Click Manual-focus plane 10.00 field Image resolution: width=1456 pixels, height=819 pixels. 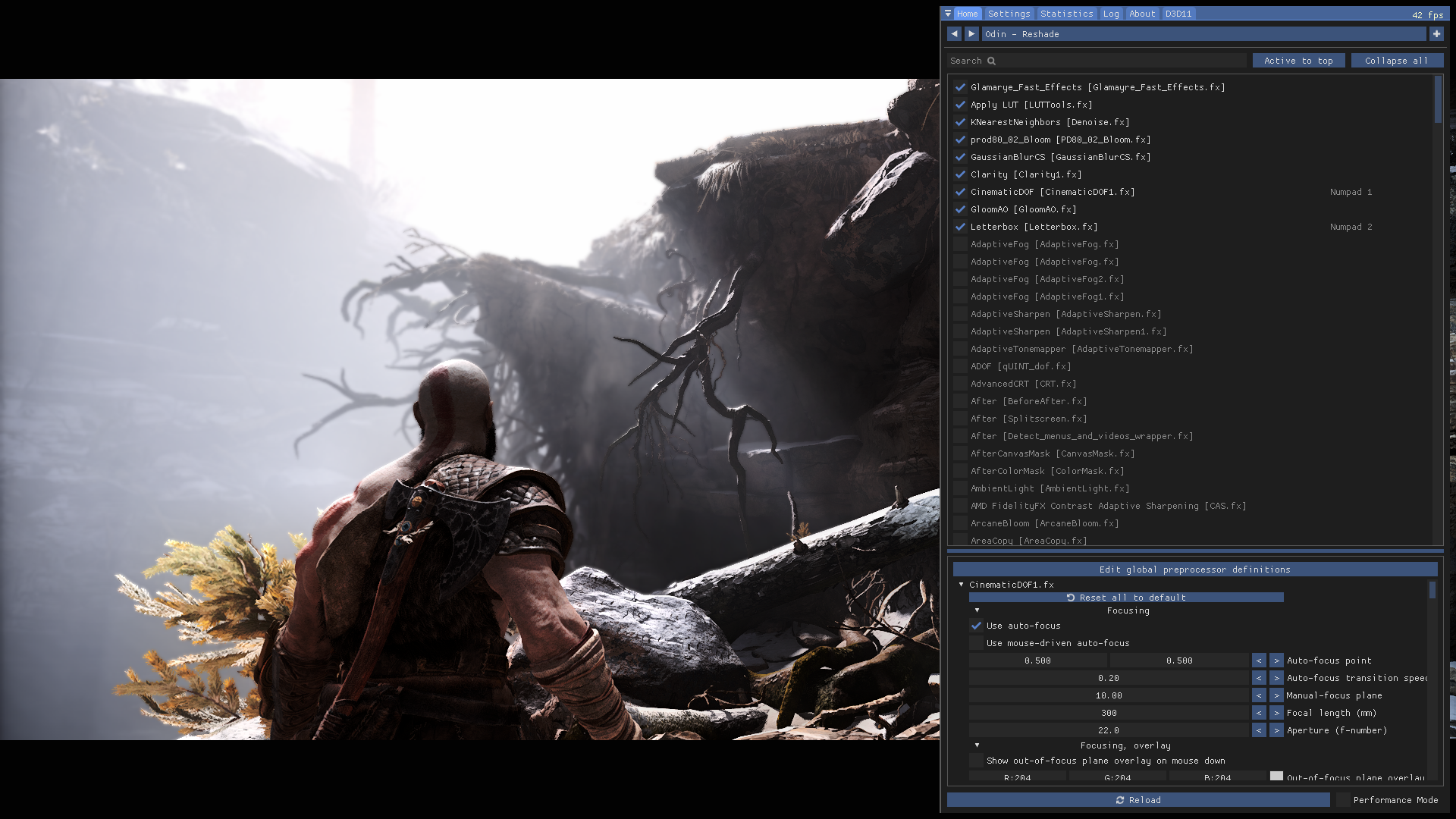[1109, 695]
